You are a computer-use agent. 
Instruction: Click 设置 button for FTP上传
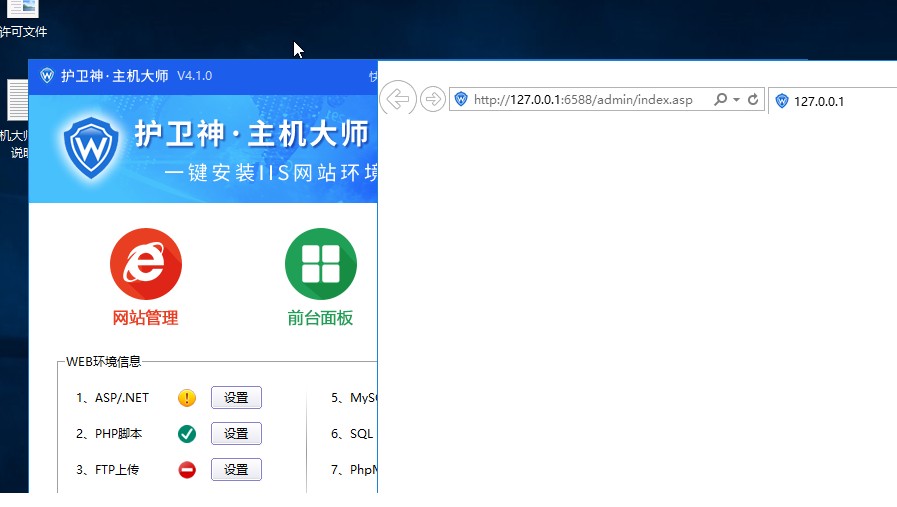[236, 470]
